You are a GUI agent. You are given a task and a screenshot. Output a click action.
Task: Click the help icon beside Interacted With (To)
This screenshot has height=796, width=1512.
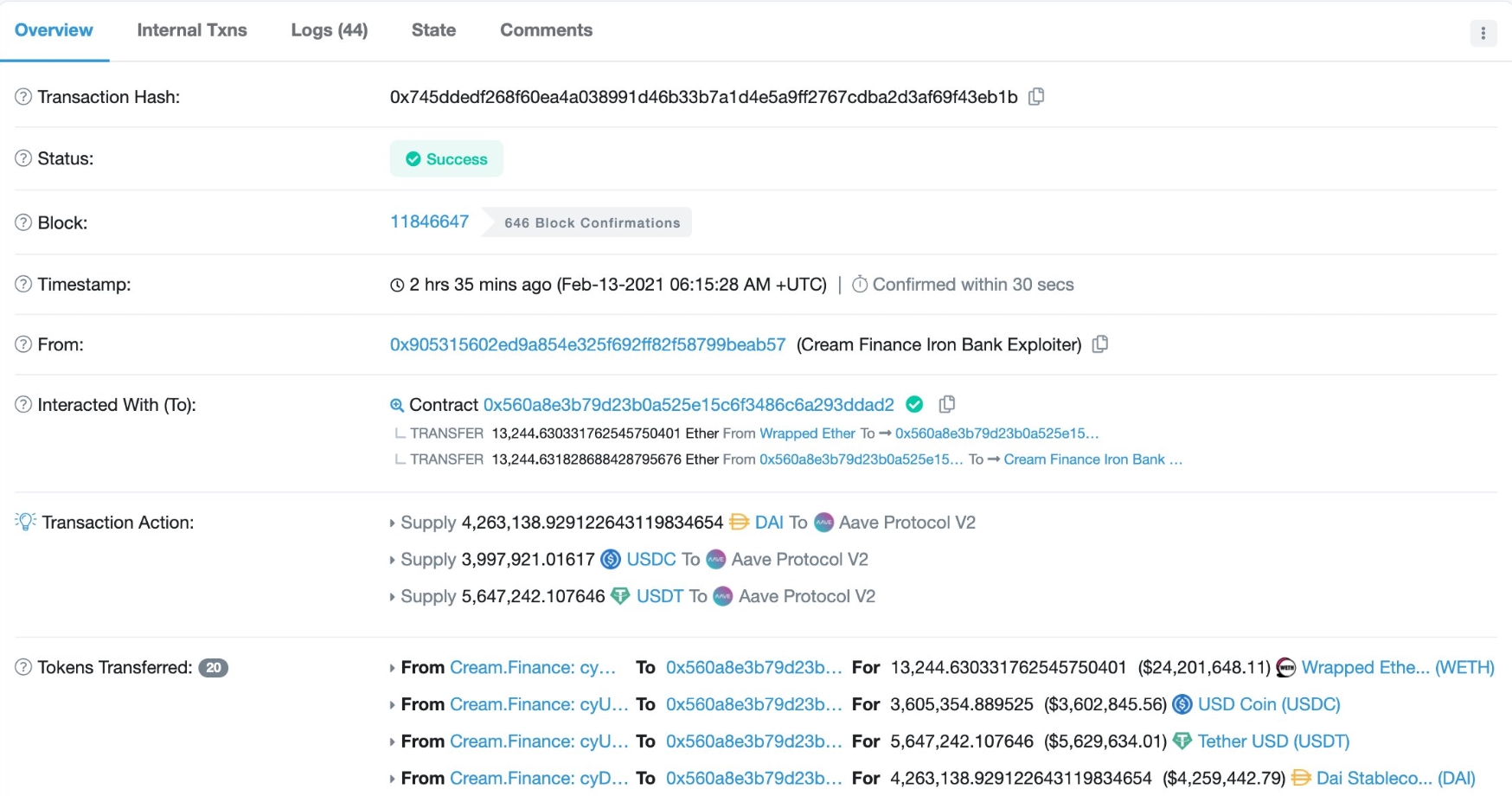(23, 404)
